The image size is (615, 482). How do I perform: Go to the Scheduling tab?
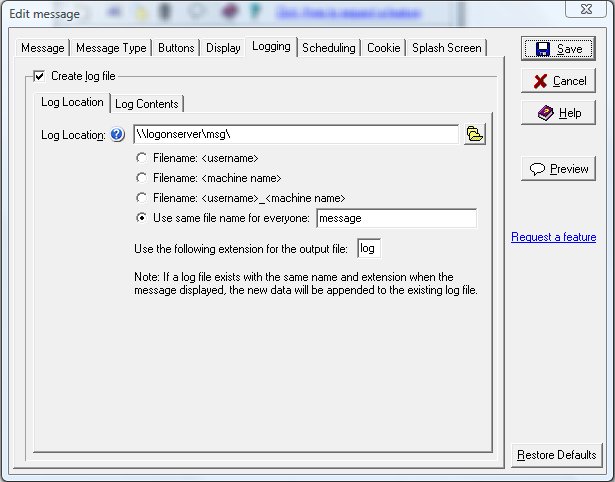(328, 48)
